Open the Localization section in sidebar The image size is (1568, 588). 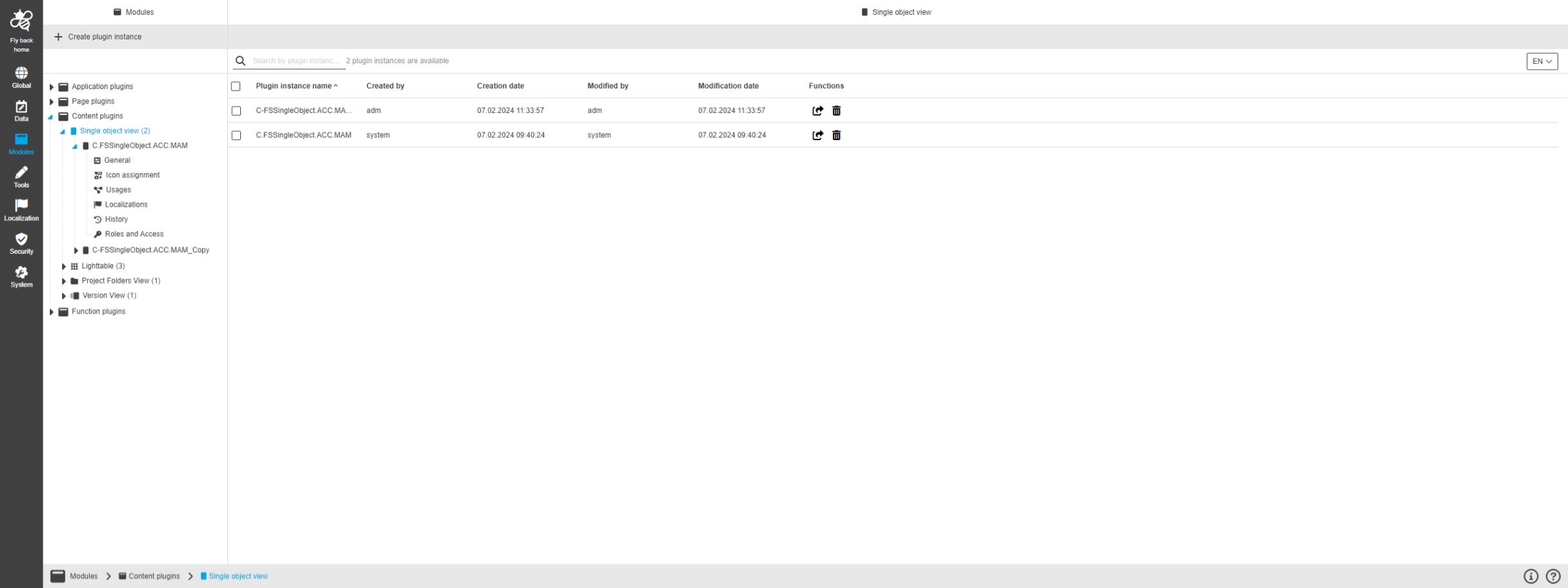point(21,210)
